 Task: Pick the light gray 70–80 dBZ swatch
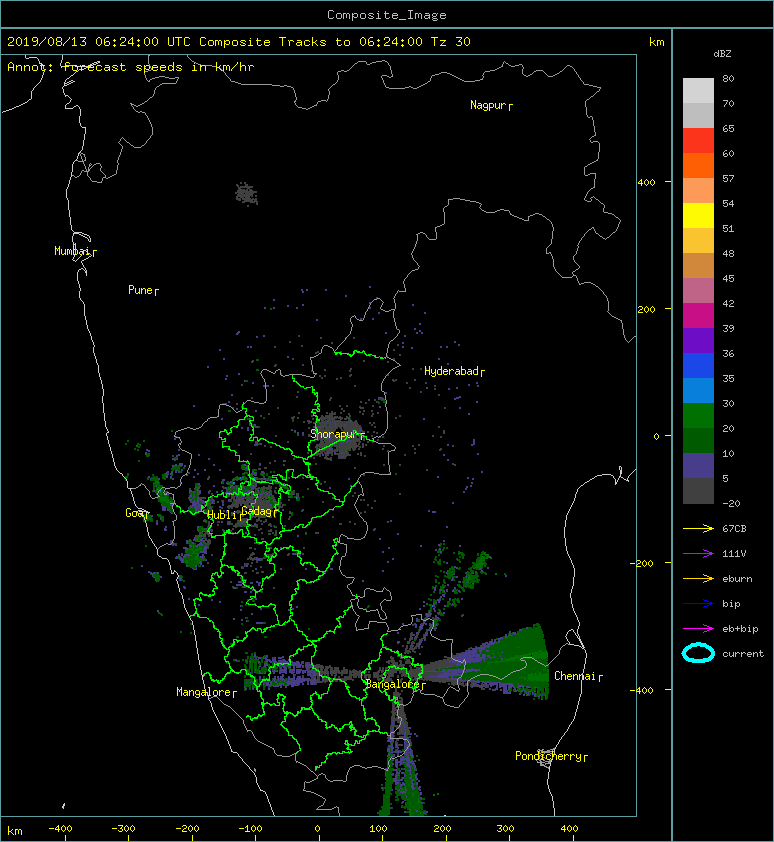click(x=698, y=90)
